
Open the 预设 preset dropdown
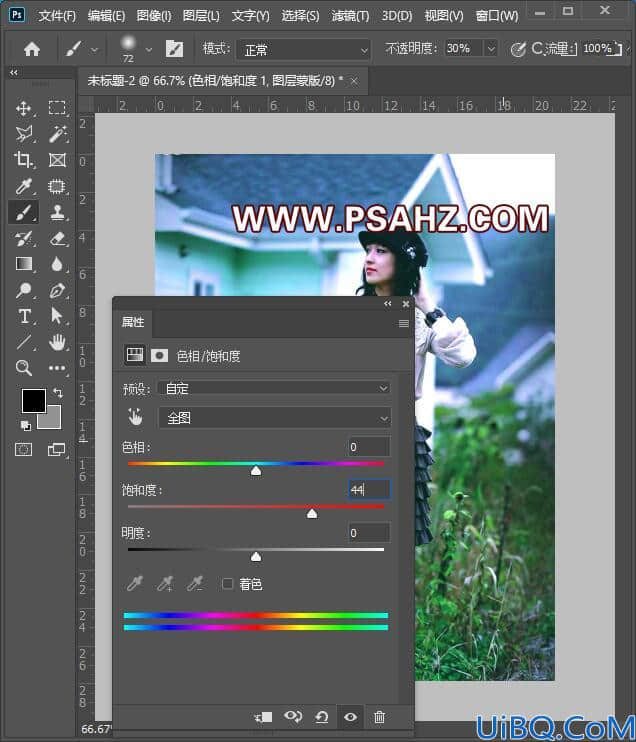[275, 389]
